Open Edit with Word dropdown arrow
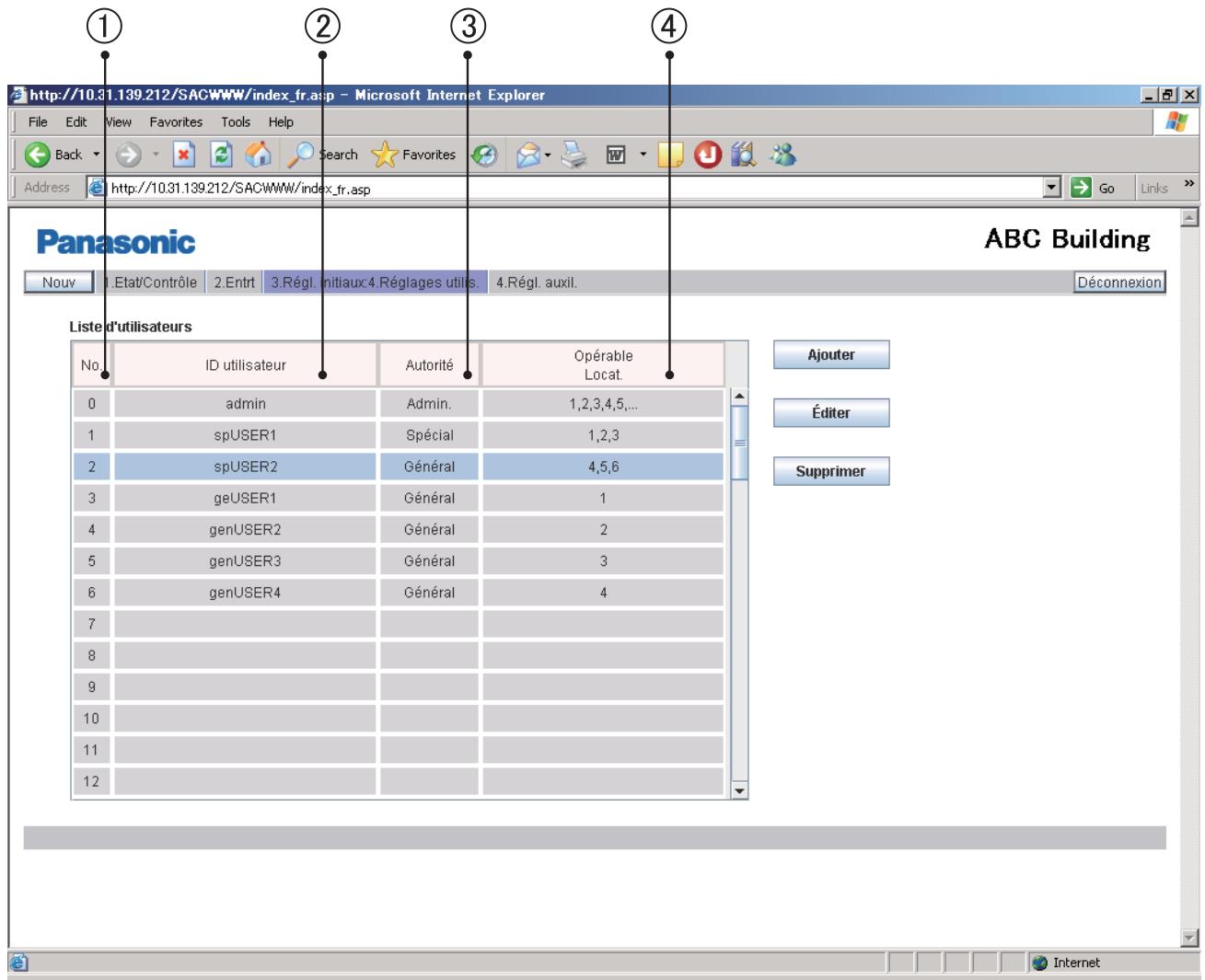The image size is (1205, 980). [x=643, y=155]
